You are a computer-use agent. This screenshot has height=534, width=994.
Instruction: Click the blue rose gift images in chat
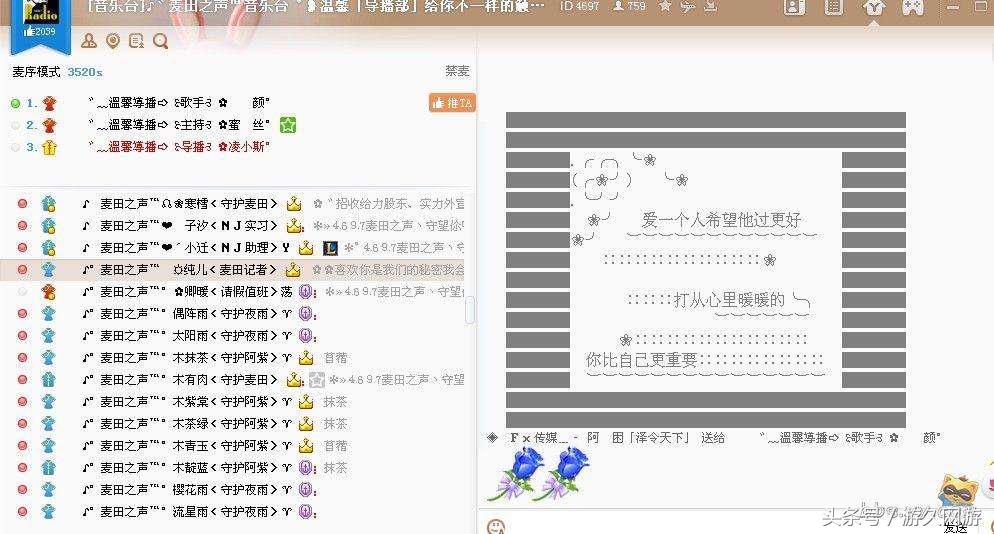click(539, 472)
